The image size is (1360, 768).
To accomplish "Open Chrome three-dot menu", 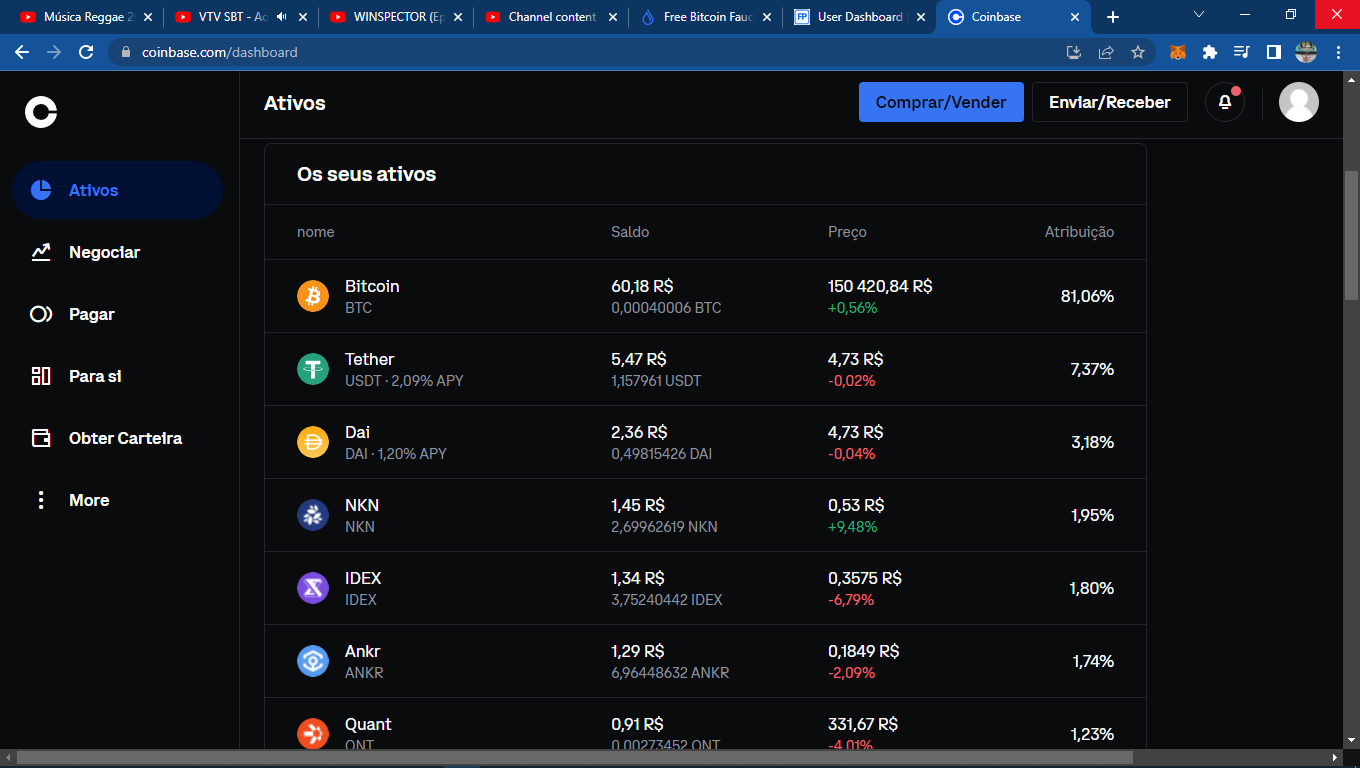I will click(1338, 52).
